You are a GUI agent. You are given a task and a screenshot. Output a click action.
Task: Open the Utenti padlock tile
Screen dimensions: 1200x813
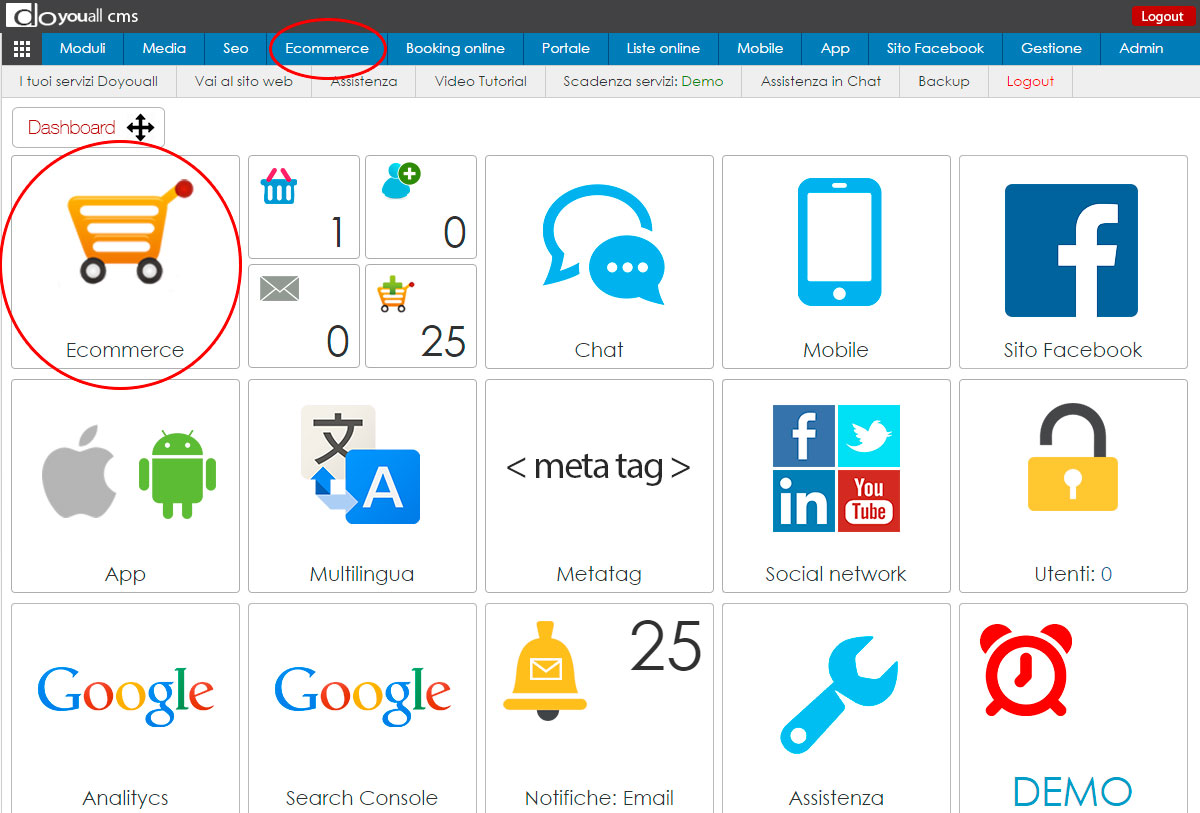pos(1073,486)
